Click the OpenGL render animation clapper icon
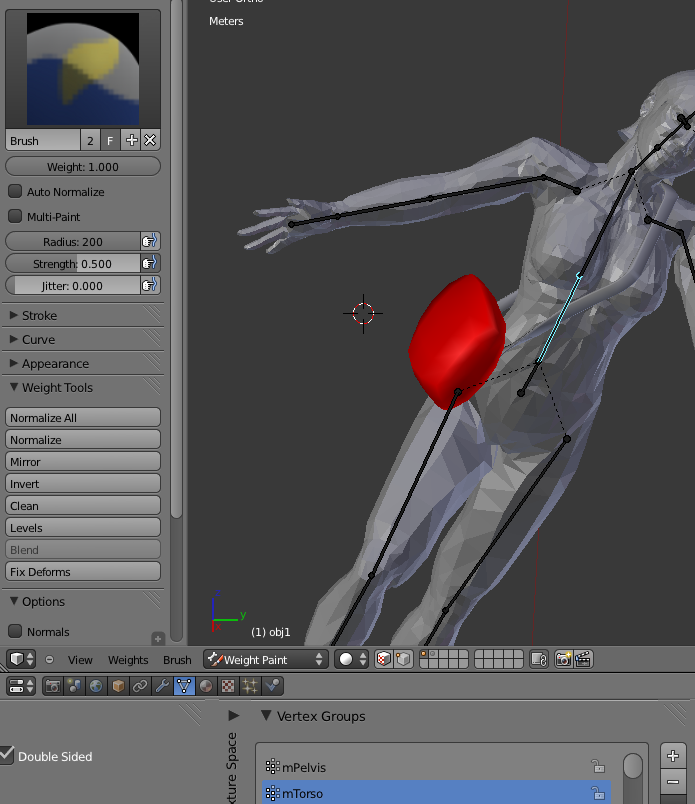Screen dimensions: 695x804 click(583, 659)
